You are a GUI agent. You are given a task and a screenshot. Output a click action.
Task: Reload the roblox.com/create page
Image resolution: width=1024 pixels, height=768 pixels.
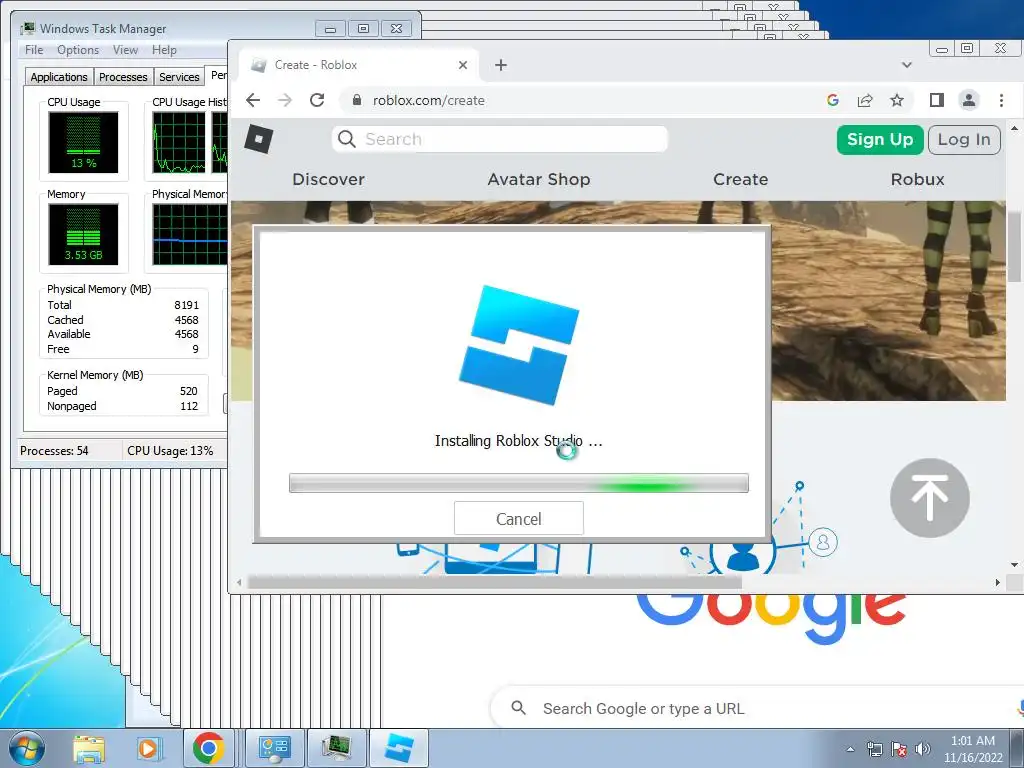317,100
